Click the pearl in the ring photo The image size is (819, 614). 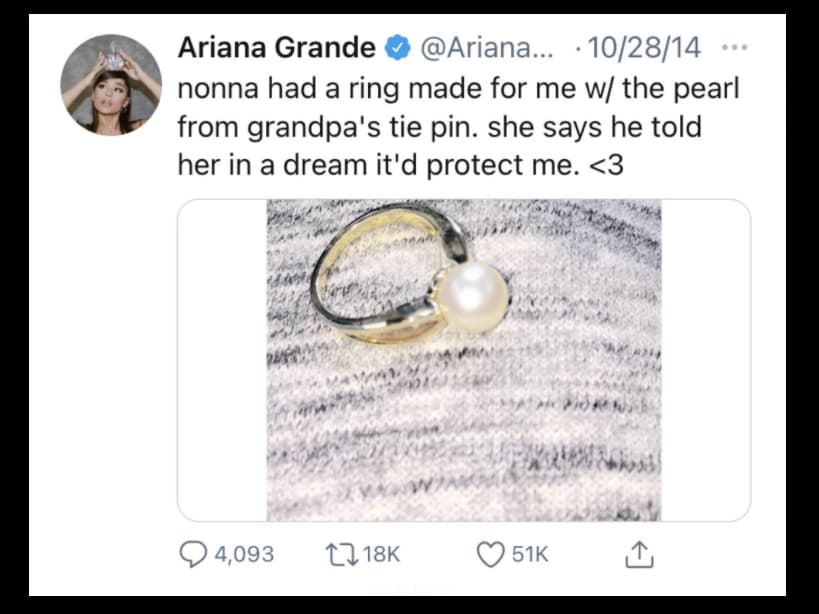tap(473, 296)
